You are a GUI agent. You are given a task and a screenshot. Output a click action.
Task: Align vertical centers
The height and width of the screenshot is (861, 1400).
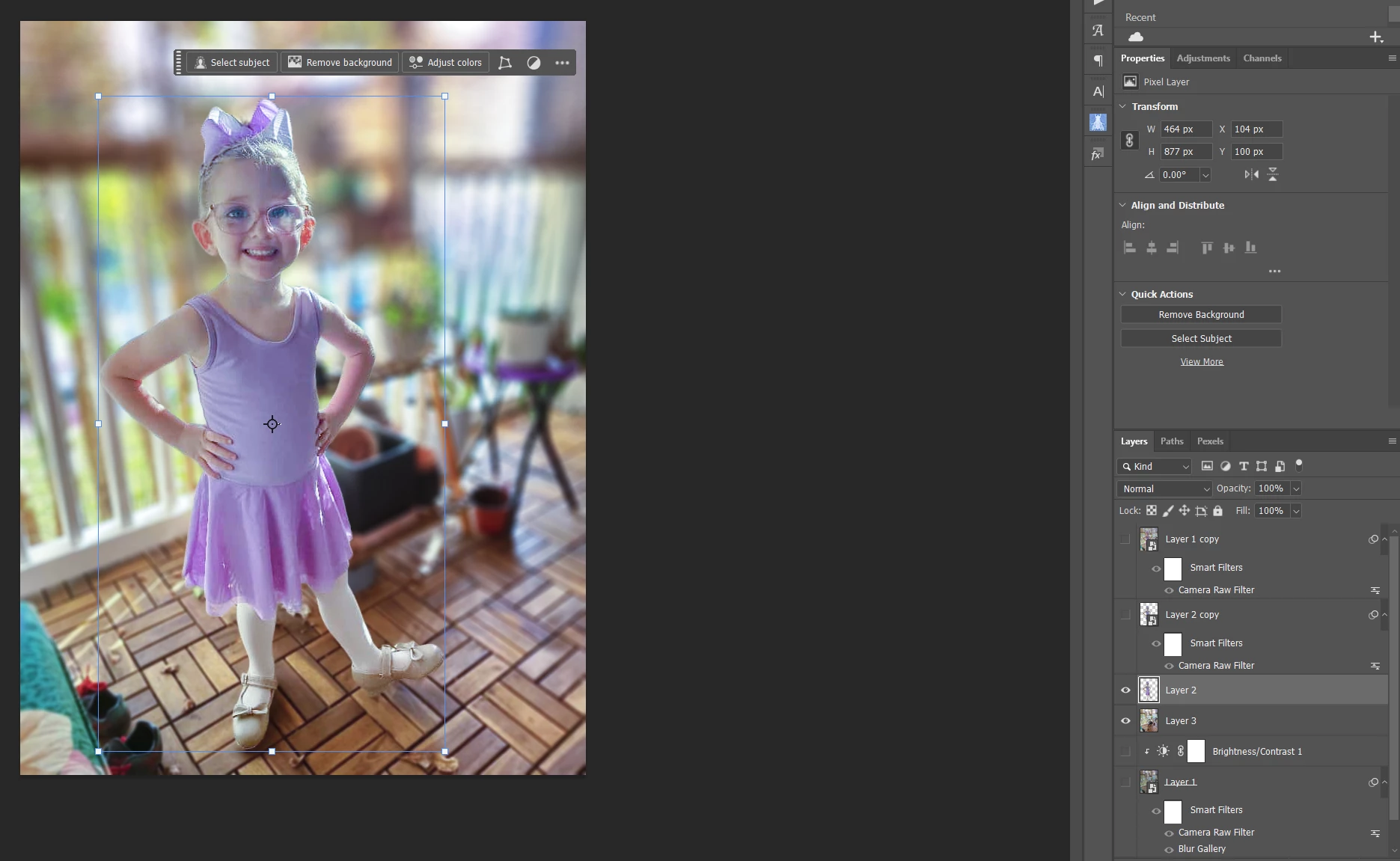(x=1229, y=248)
